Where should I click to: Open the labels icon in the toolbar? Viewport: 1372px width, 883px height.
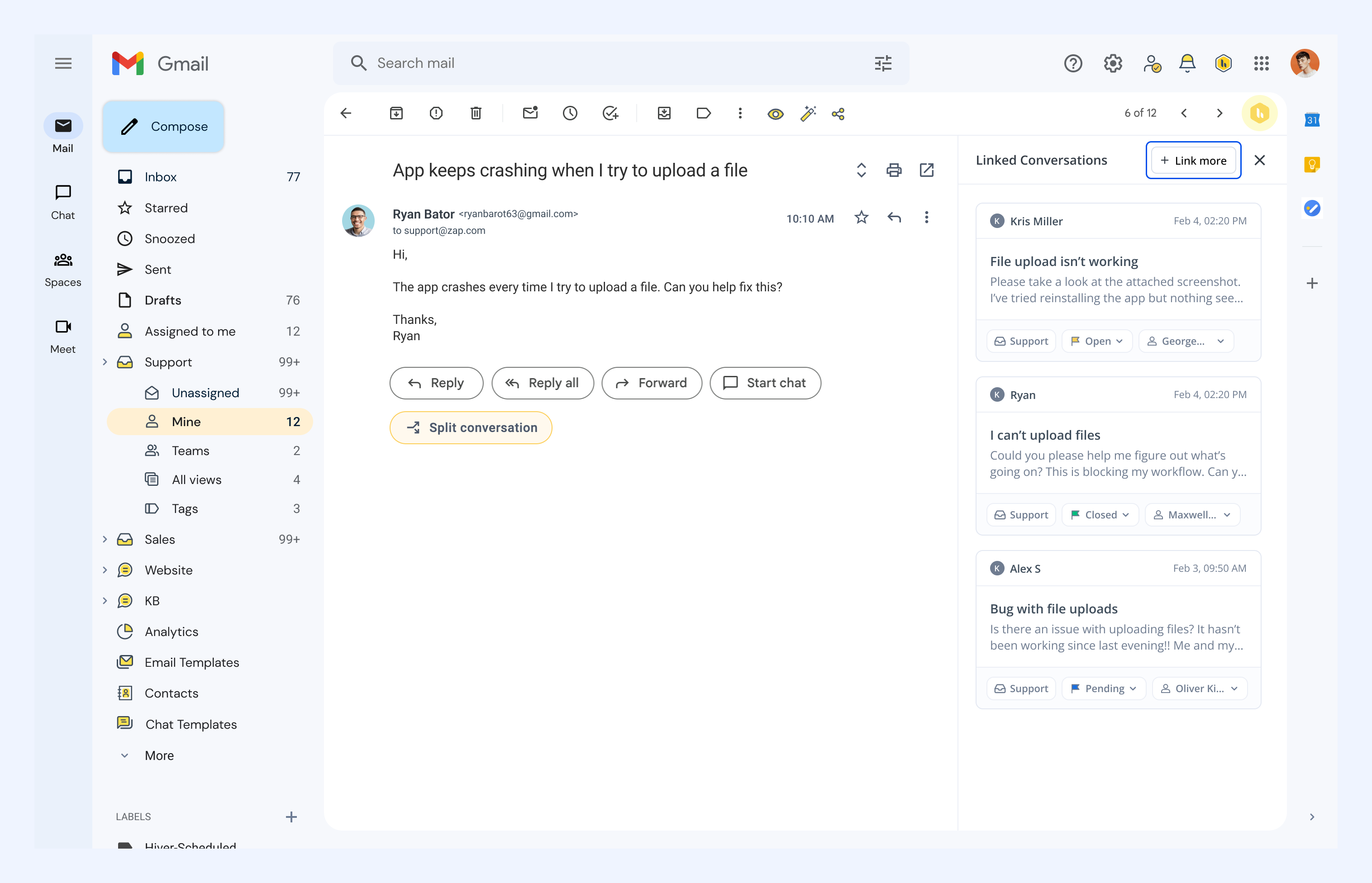[x=704, y=114]
